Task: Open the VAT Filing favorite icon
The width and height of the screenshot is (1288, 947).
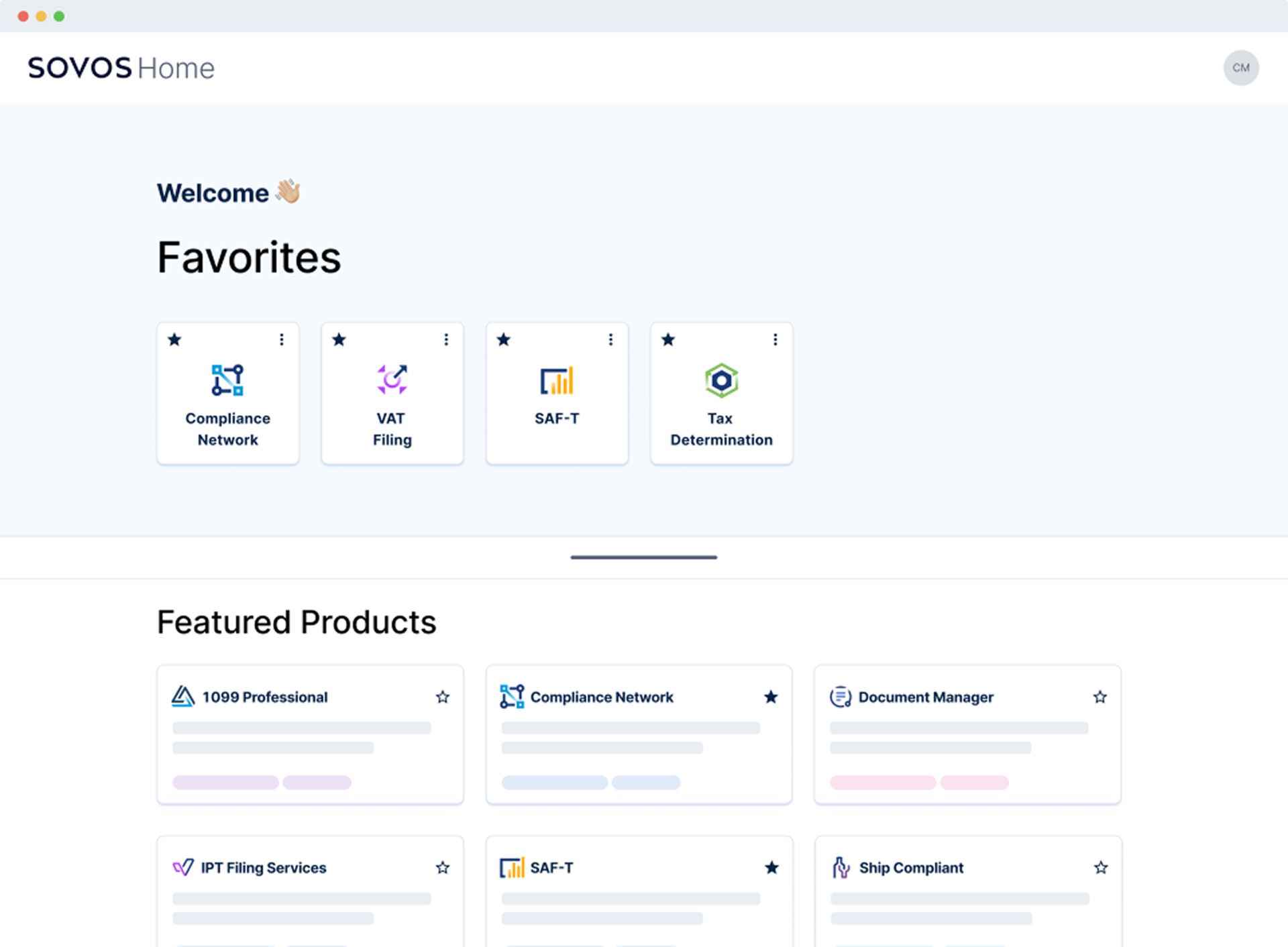Action: tap(392, 380)
